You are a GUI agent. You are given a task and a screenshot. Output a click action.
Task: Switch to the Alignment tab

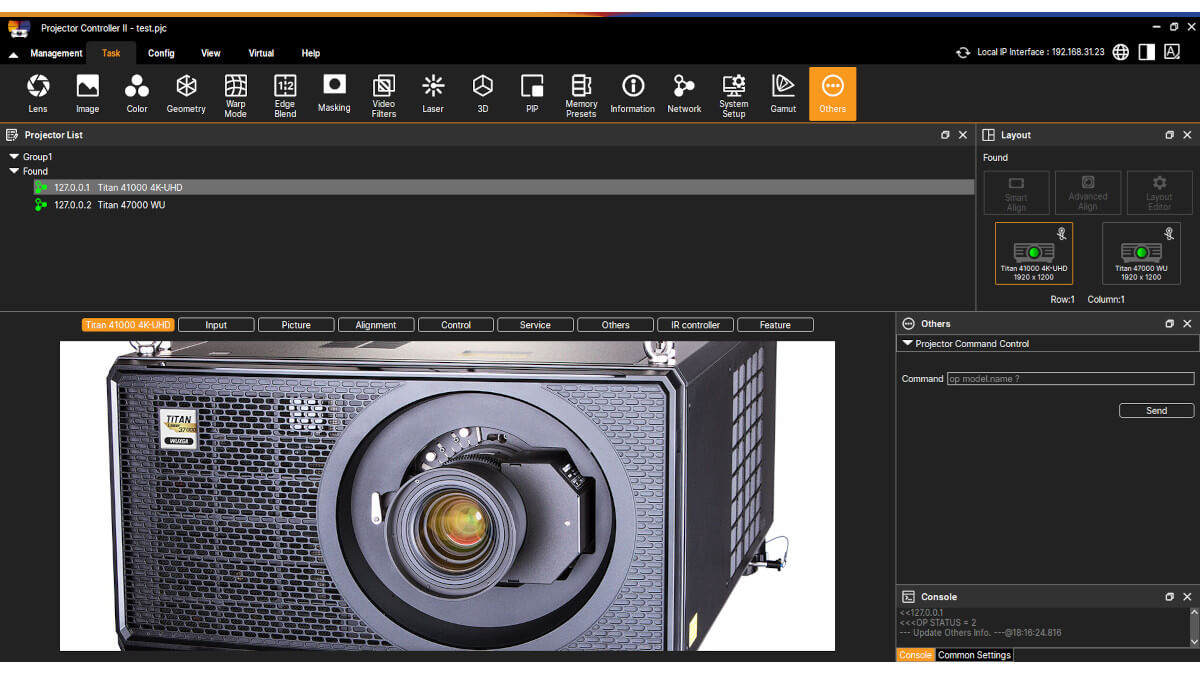[376, 325]
